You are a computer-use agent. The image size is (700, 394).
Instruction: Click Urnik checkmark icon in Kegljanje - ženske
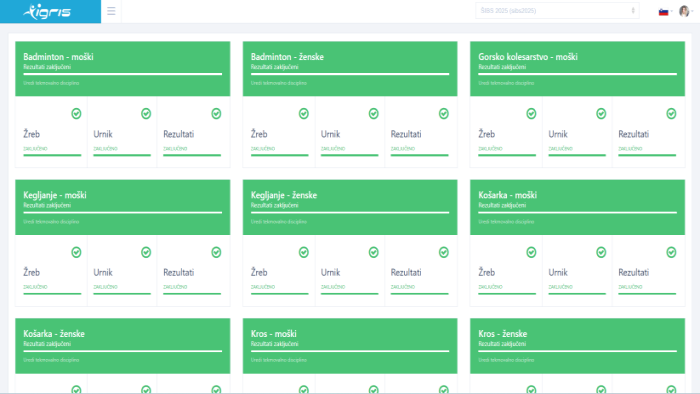[374, 253]
